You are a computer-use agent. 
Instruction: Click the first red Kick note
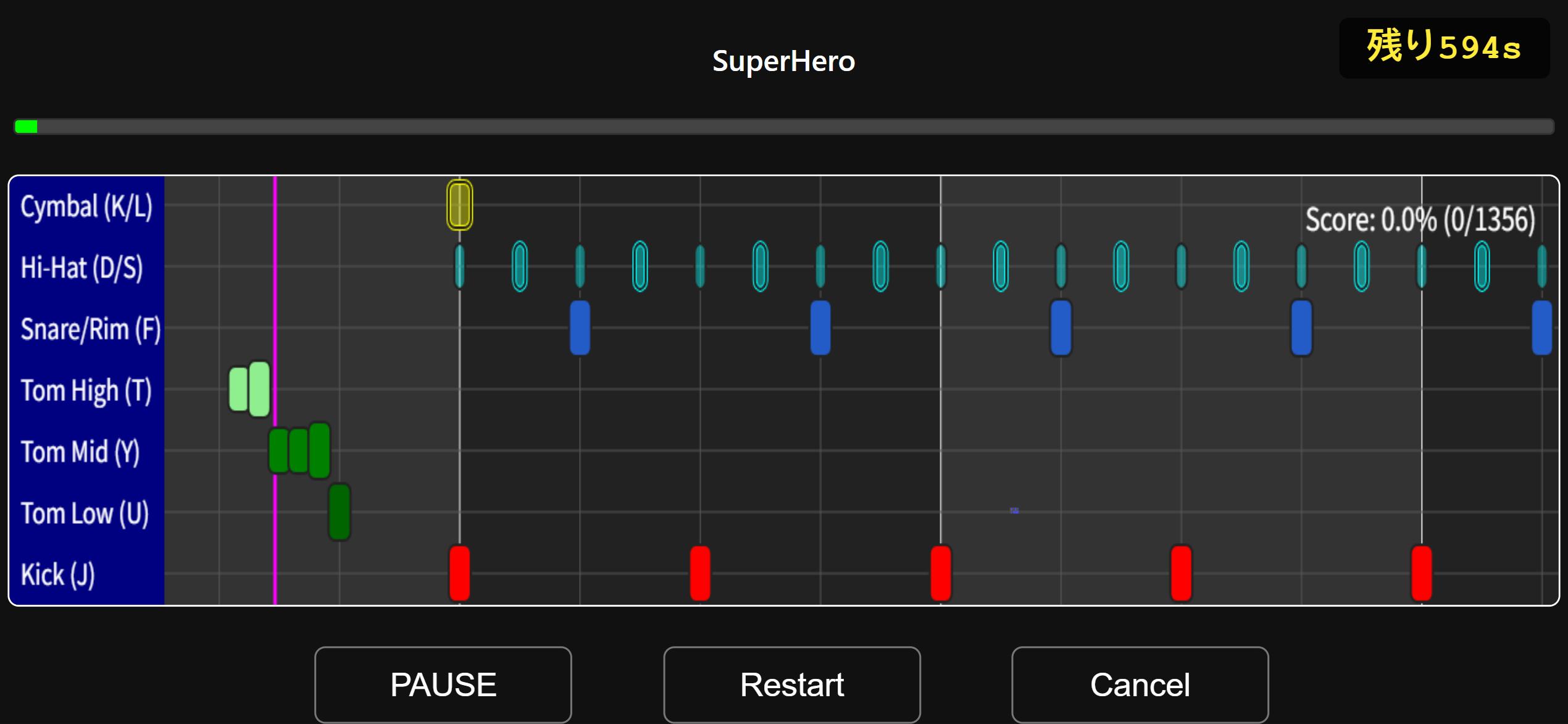(x=459, y=573)
